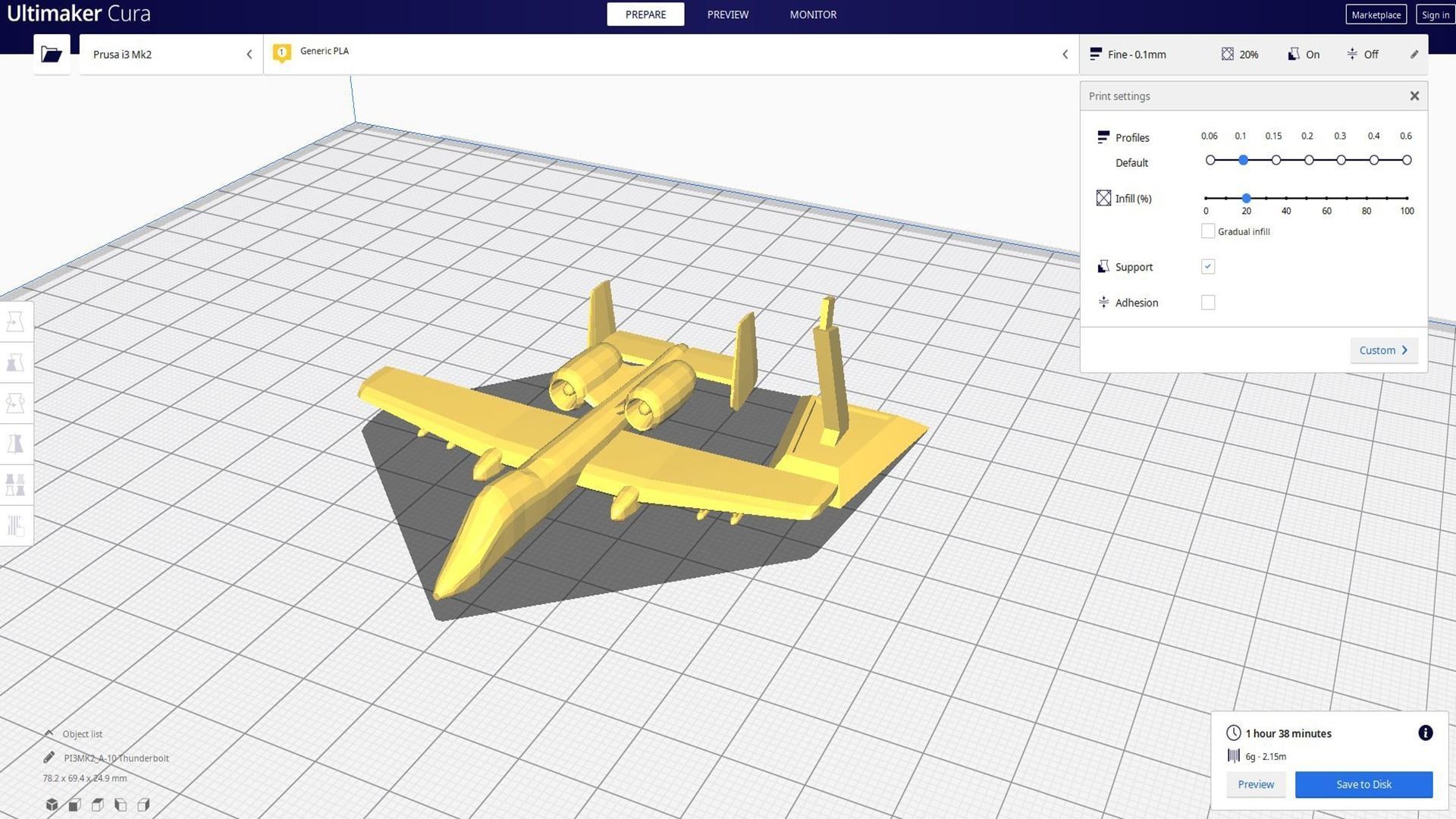Click the adhesion Off icon in header
The height and width of the screenshot is (819, 1456).
coord(1352,54)
